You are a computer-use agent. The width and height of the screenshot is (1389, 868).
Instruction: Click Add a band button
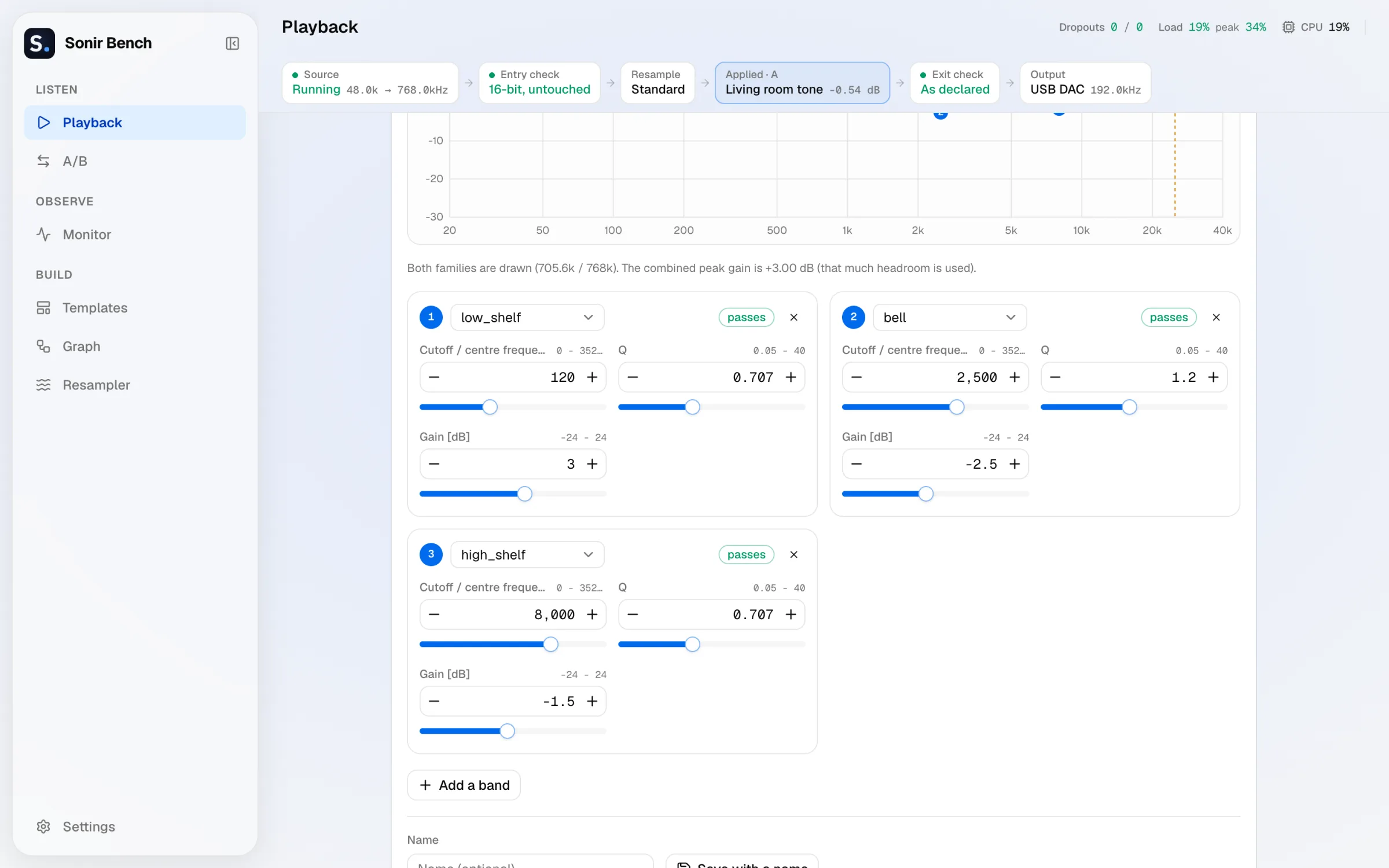point(464,785)
